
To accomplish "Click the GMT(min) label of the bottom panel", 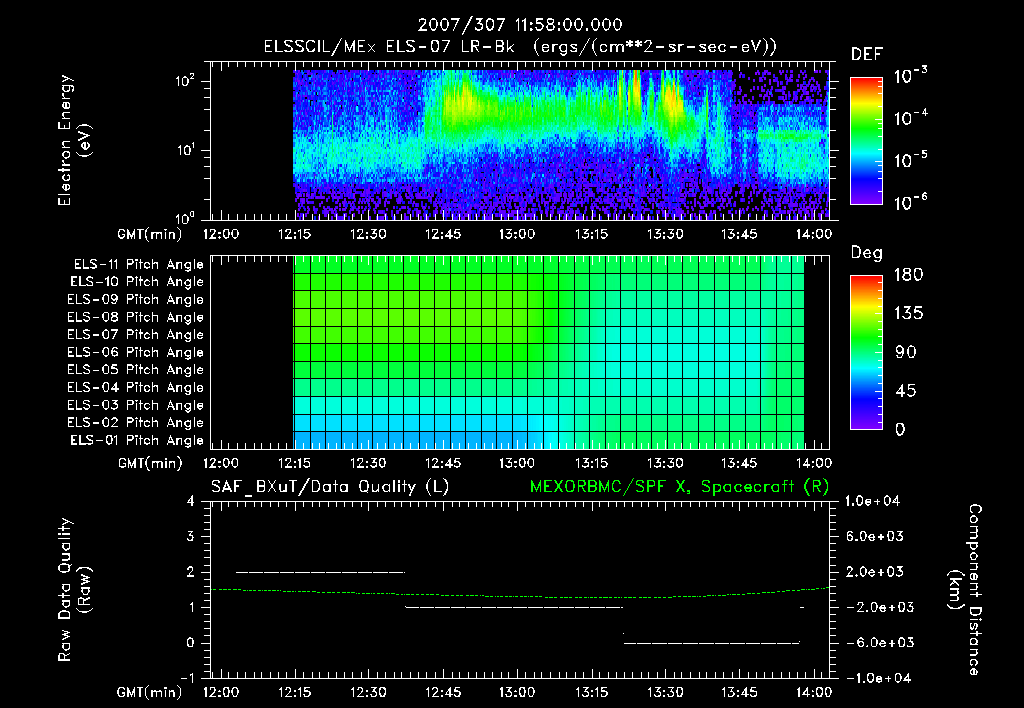I will tap(150, 693).
